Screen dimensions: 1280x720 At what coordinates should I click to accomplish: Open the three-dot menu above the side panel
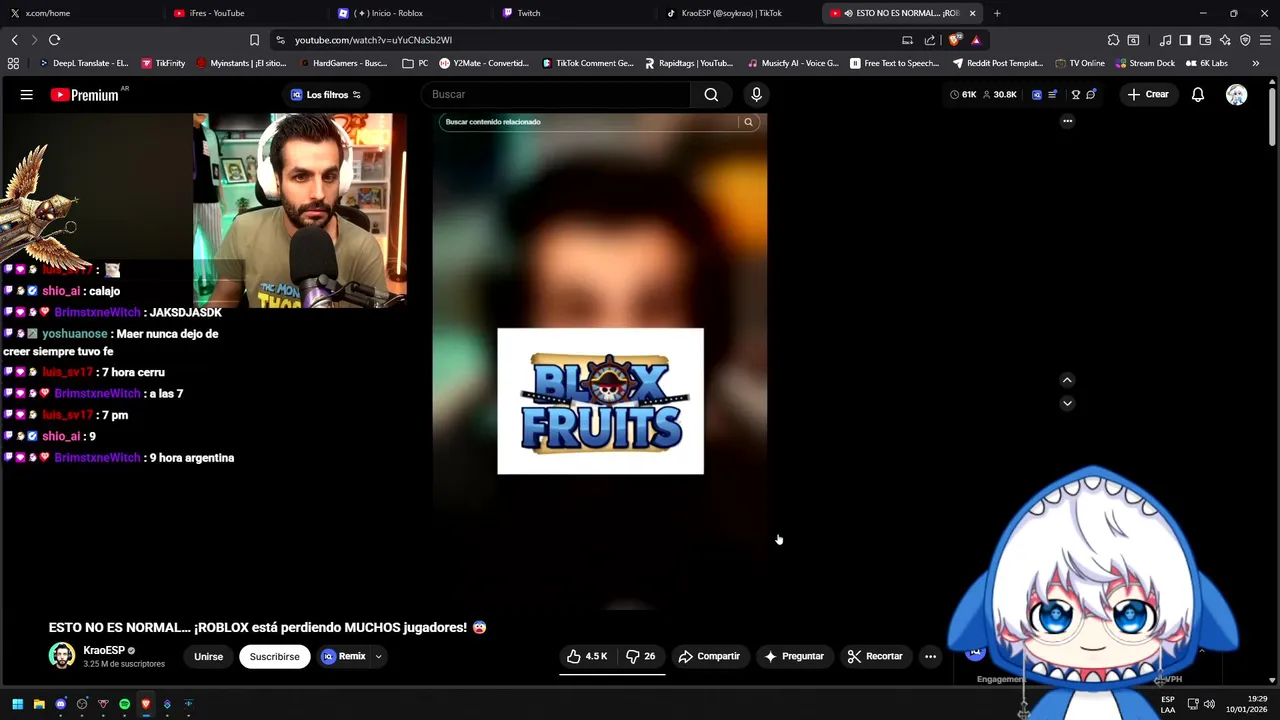[x=1067, y=121]
